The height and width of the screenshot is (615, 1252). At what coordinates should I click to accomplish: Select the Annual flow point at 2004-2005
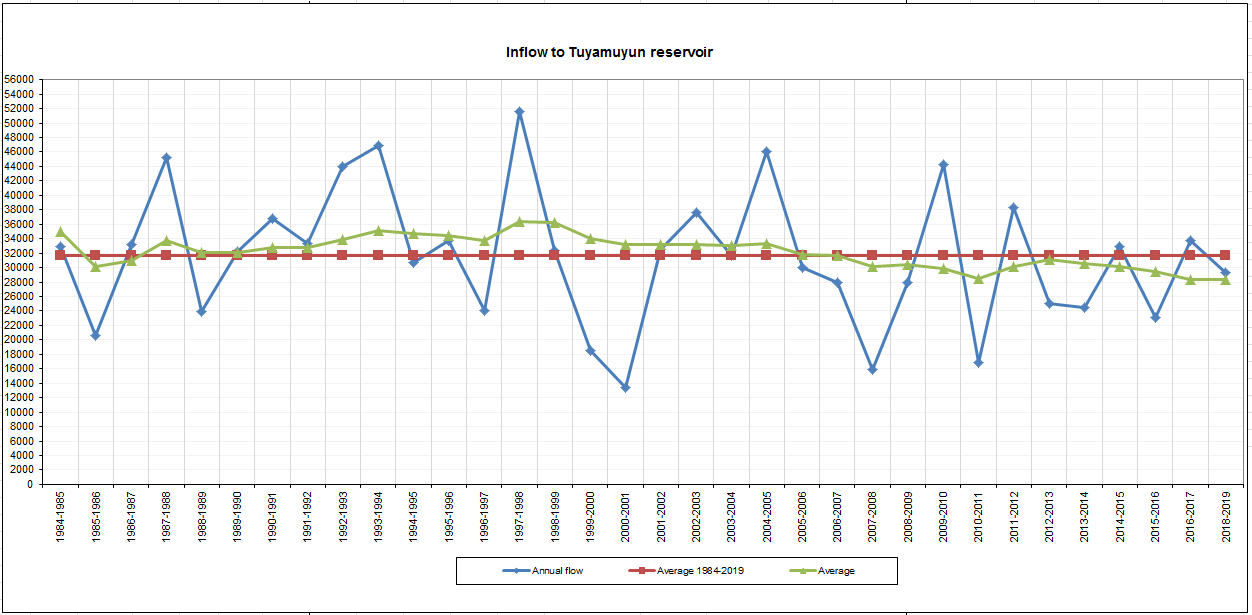[x=767, y=152]
